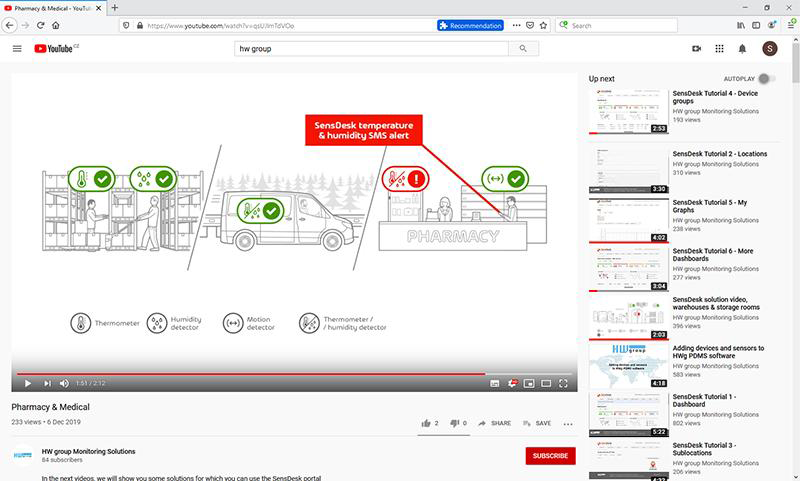The image size is (800, 481).
Task: Open the HW group Monitoring Solutions channel under video
Action: point(88,451)
